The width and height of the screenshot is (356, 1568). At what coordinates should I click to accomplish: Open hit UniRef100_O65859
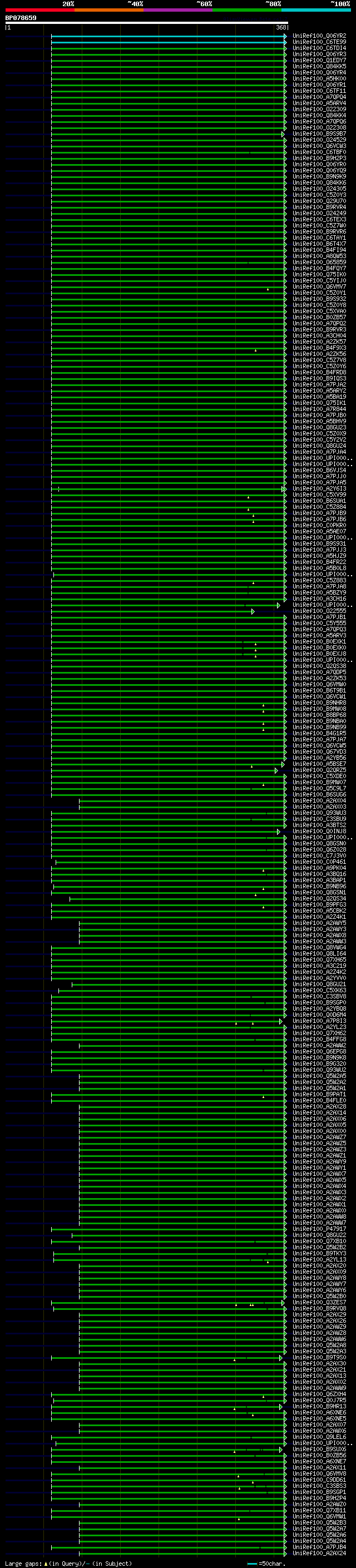[319, 263]
